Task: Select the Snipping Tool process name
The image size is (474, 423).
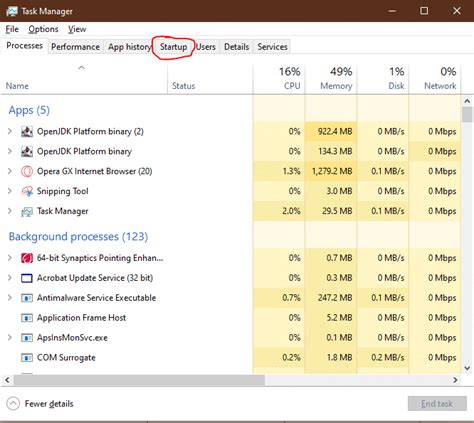Action: (63, 191)
